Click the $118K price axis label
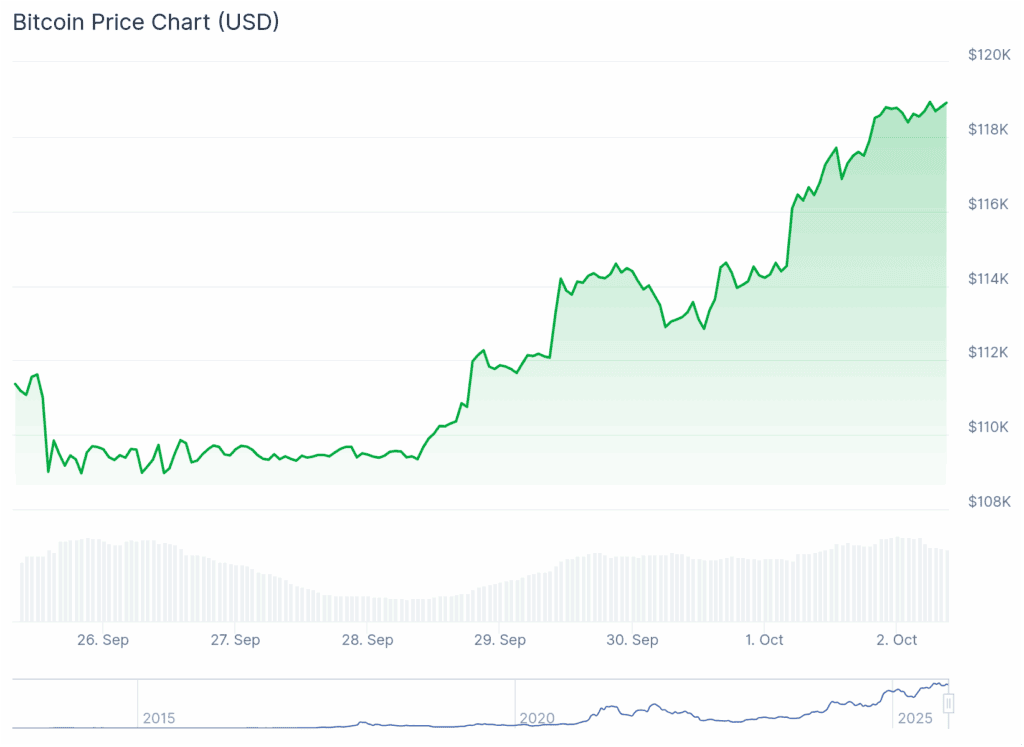Image resolution: width=1024 pixels, height=747 pixels. pos(988,129)
